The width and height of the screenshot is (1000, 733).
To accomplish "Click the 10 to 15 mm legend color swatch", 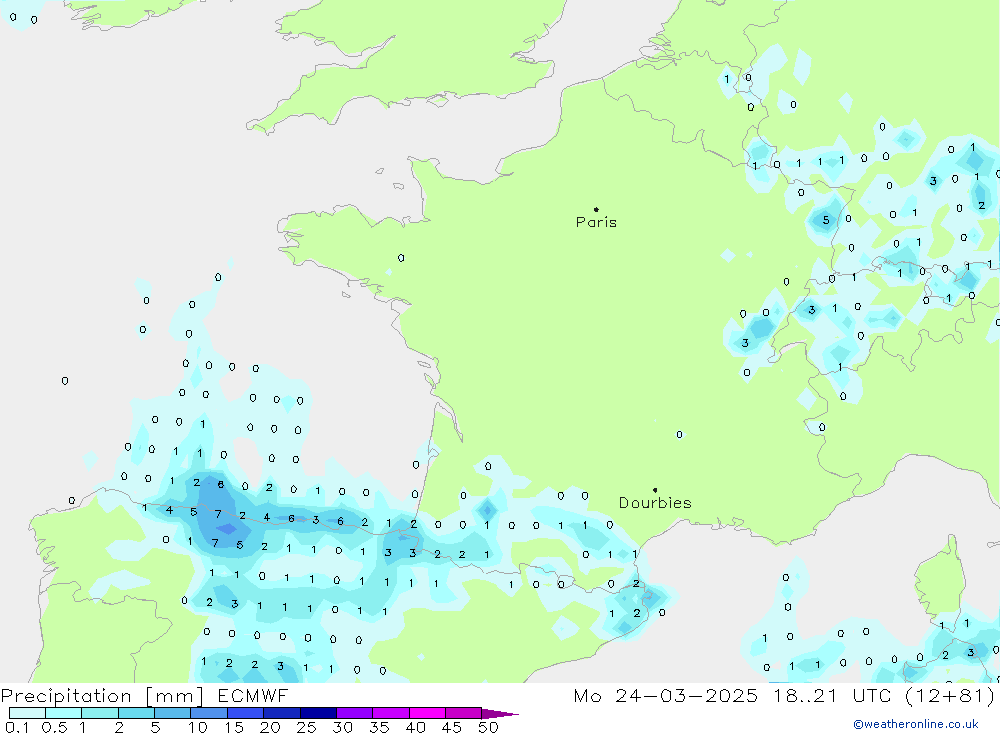I will [209, 713].
